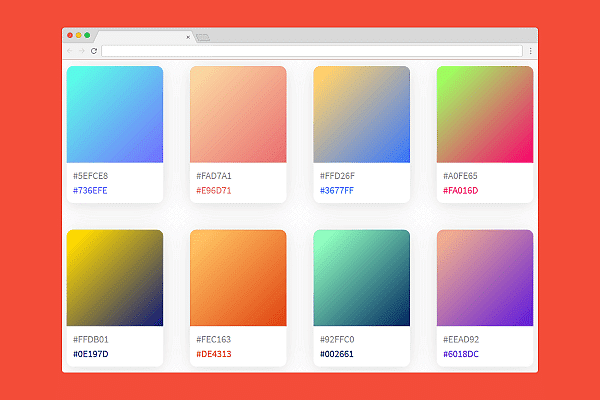Select the active browser tab
The width and height of the screenshot is (600, 400).
pos(140,36)
